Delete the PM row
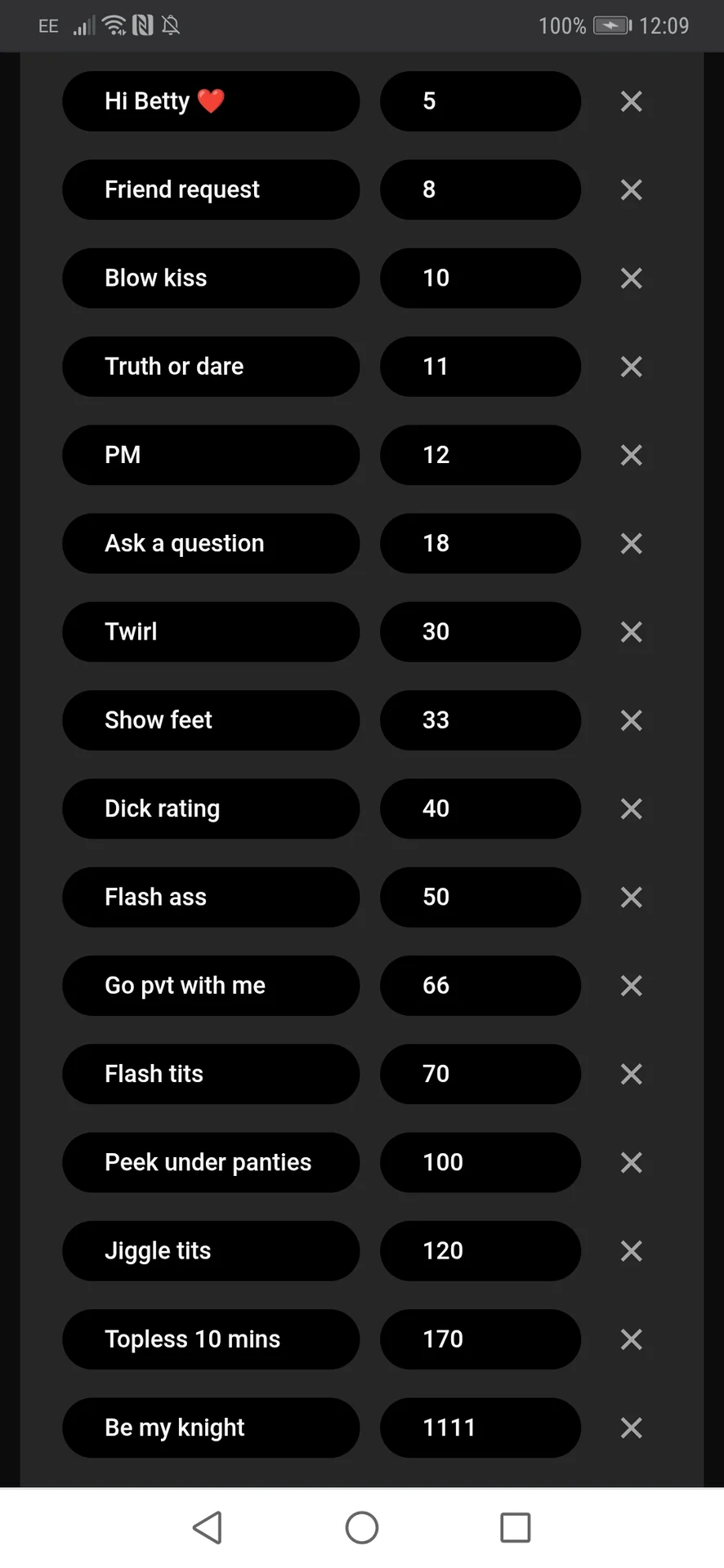The image size is (724, 1568). (x=631, y=455)
